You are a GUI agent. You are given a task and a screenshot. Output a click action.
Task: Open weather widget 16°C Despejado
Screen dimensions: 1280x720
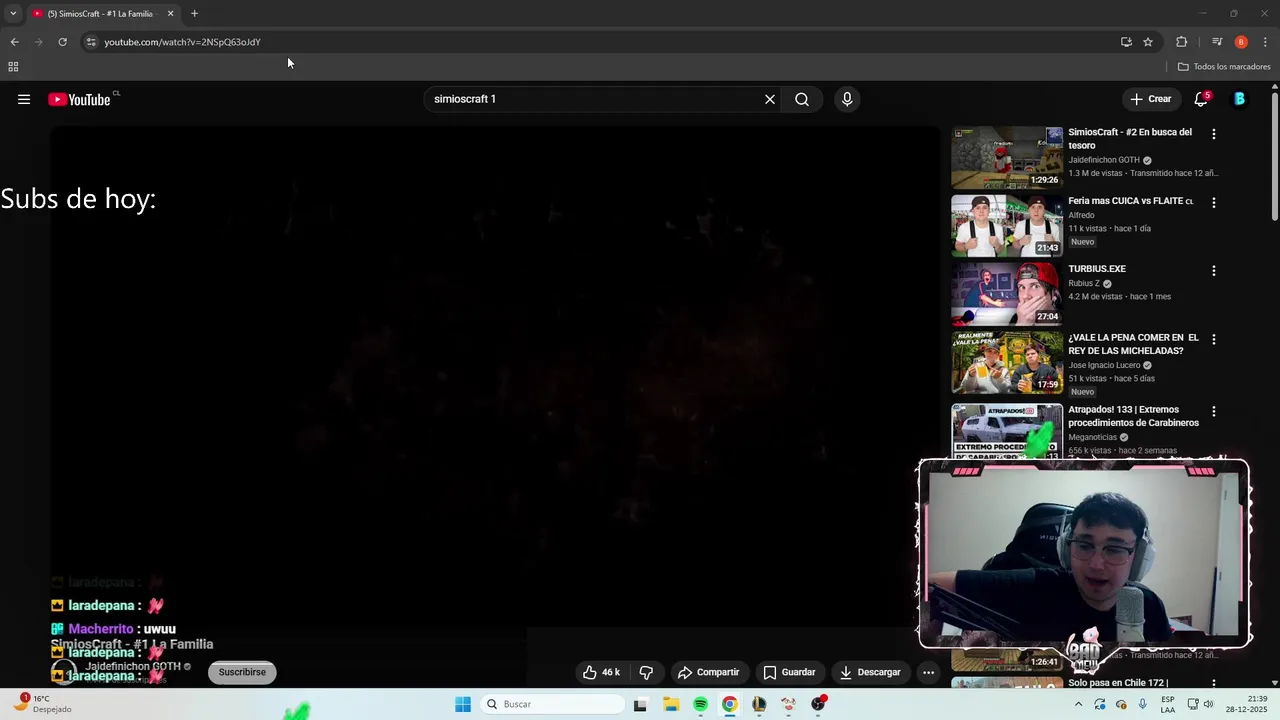pyautogui.click(x=42, y=704)
